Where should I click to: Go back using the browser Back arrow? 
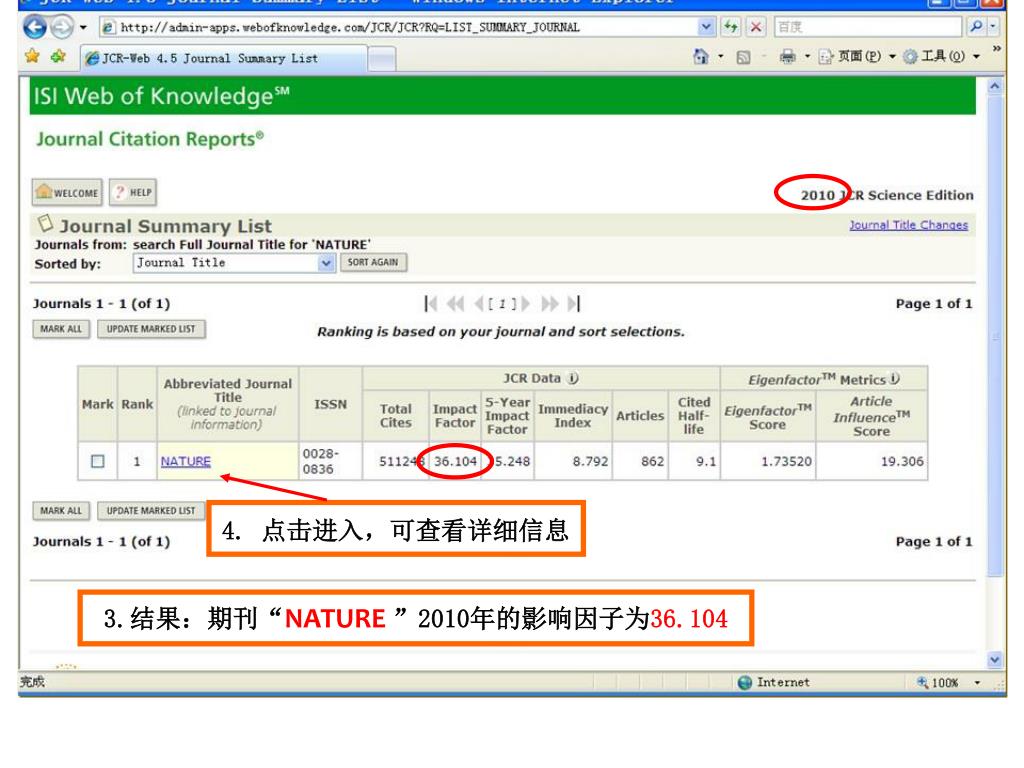point(35,27)
